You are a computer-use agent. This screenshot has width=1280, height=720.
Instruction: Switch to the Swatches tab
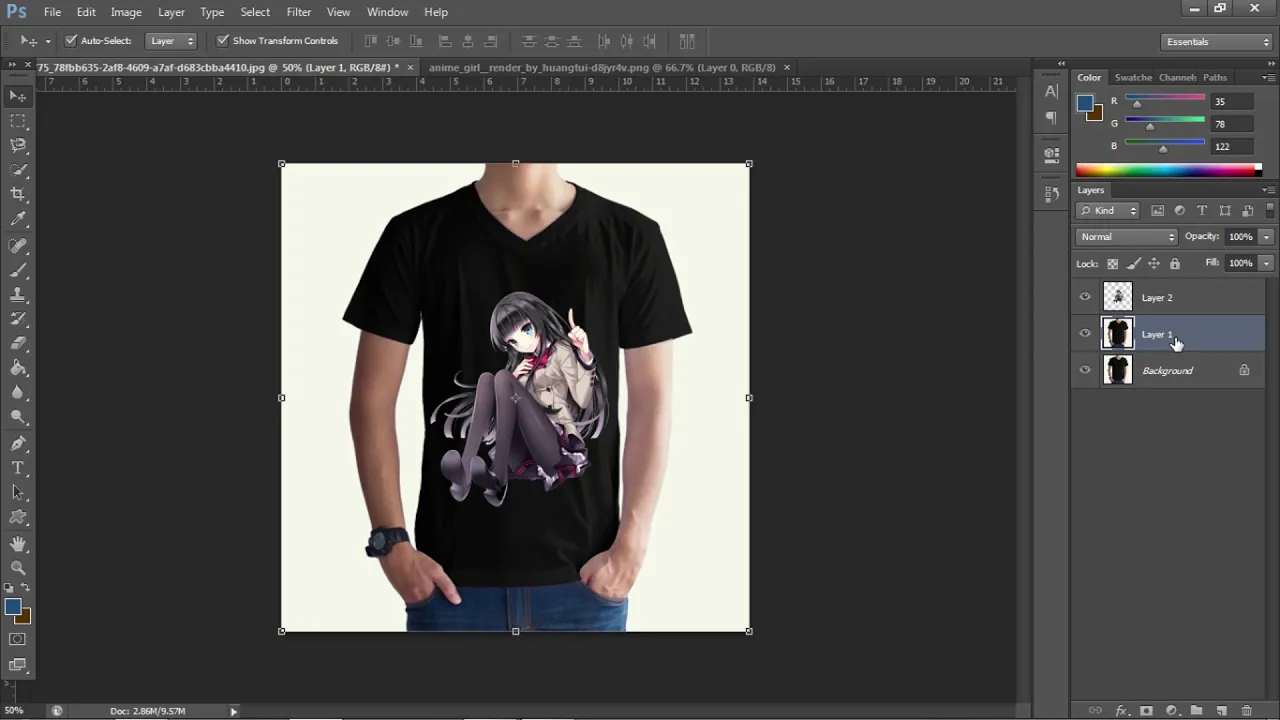(1133, 78)
